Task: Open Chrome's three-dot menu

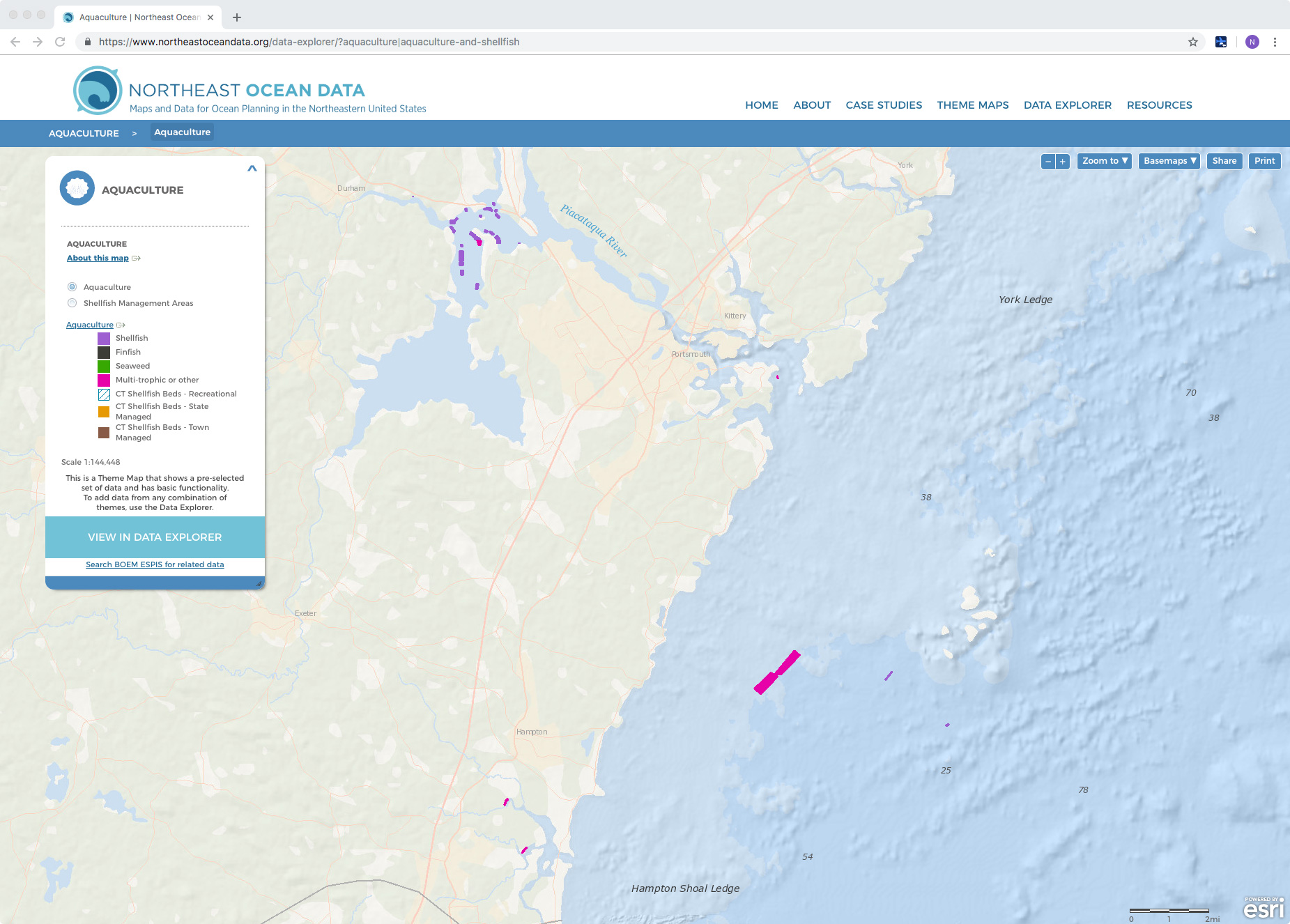Action: click(1275, 42)
